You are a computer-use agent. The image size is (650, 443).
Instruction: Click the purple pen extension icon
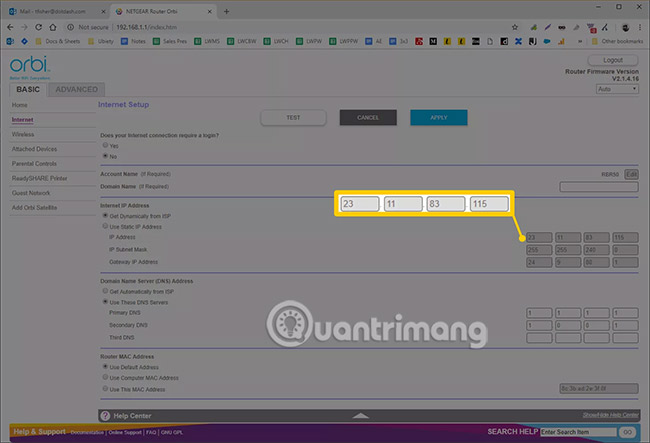548,27
